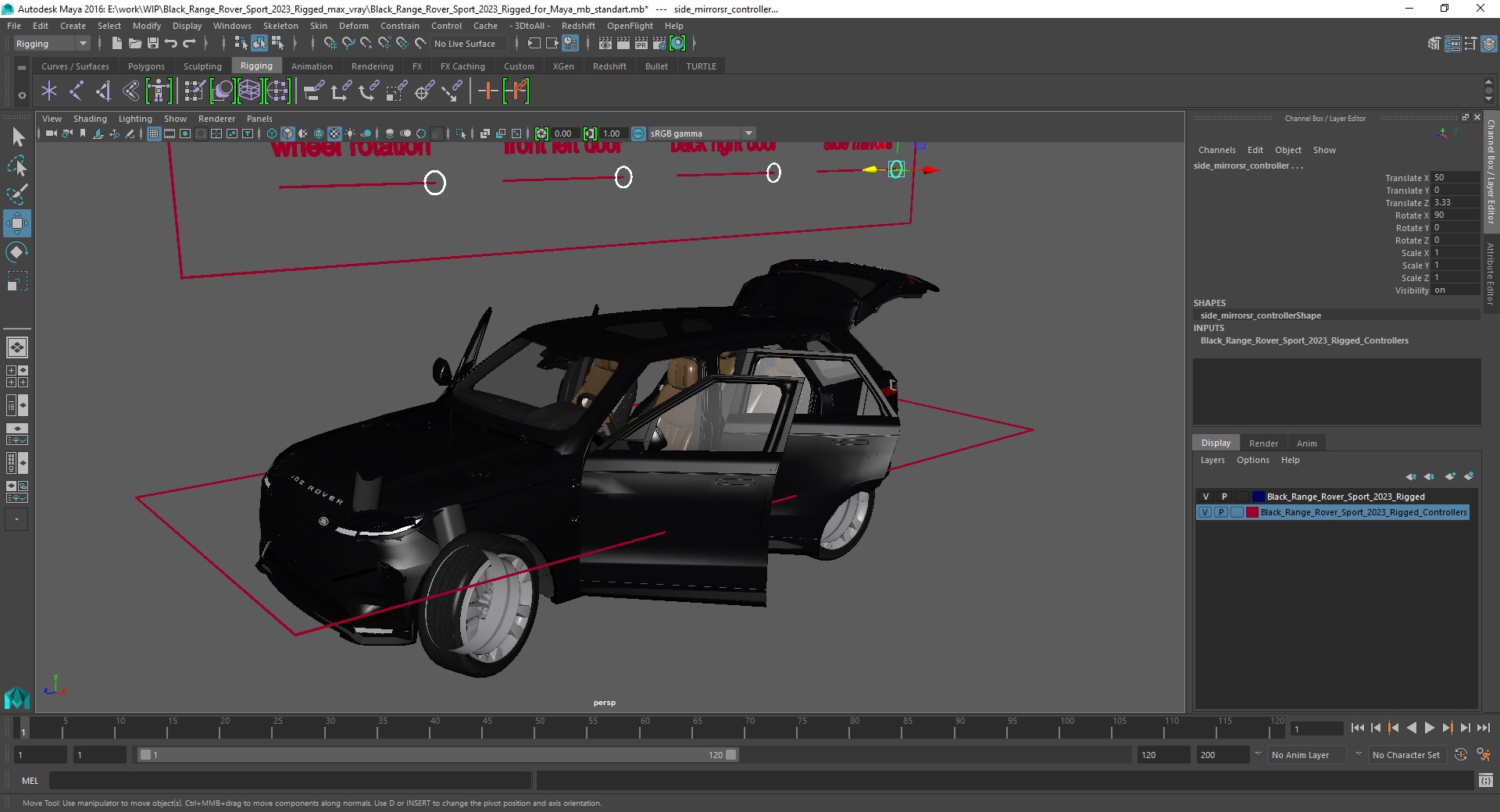
Task: Click the move layer up icon
Action: coord(1411,476)
